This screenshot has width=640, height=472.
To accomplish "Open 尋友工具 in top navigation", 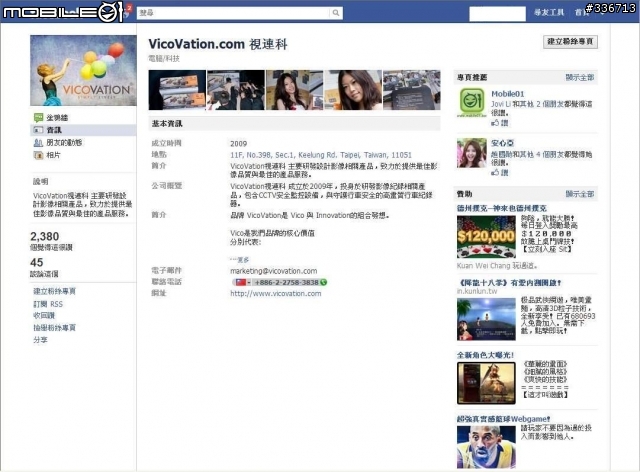I will pos(549,13).
